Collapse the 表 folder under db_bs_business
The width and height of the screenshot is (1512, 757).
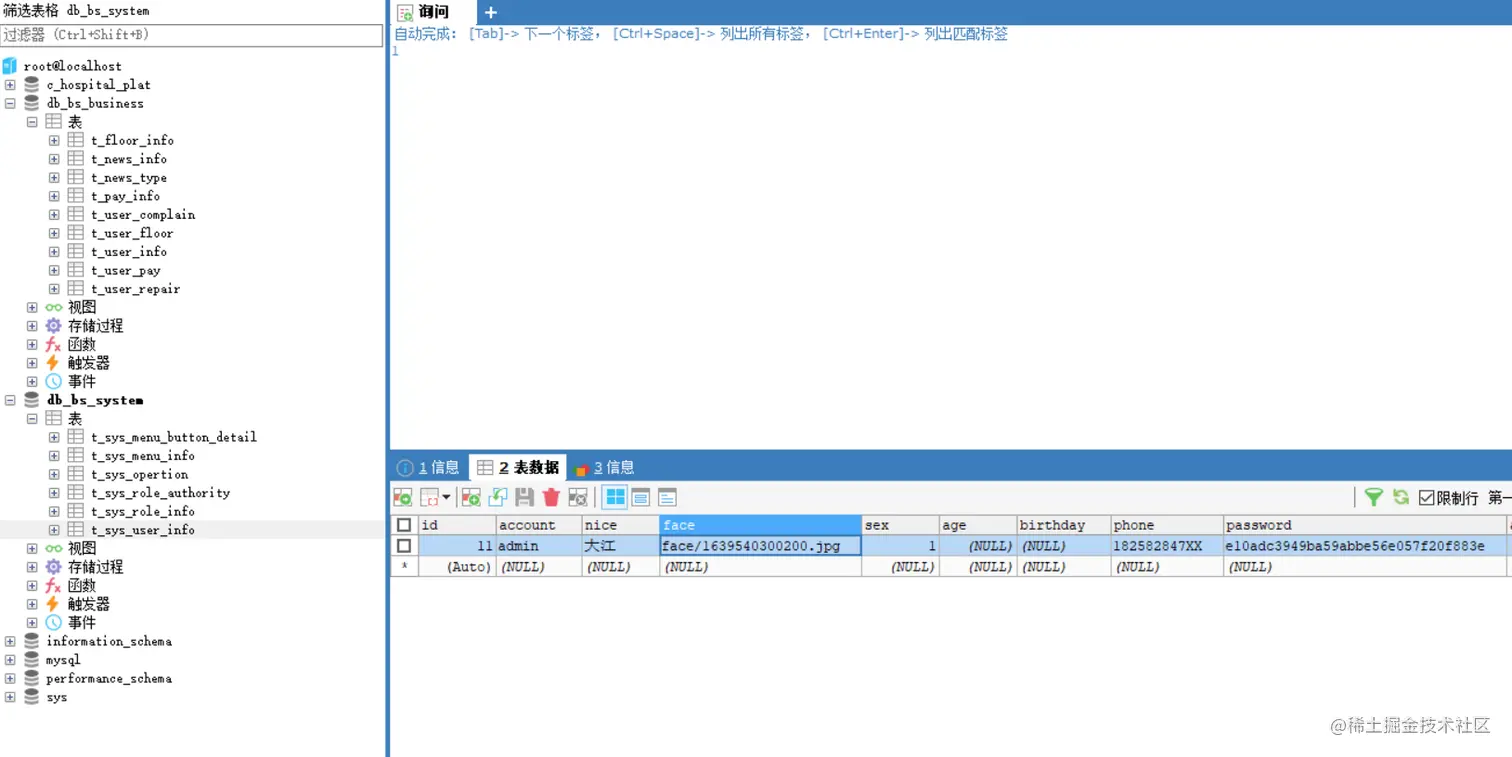click(32, 122)
